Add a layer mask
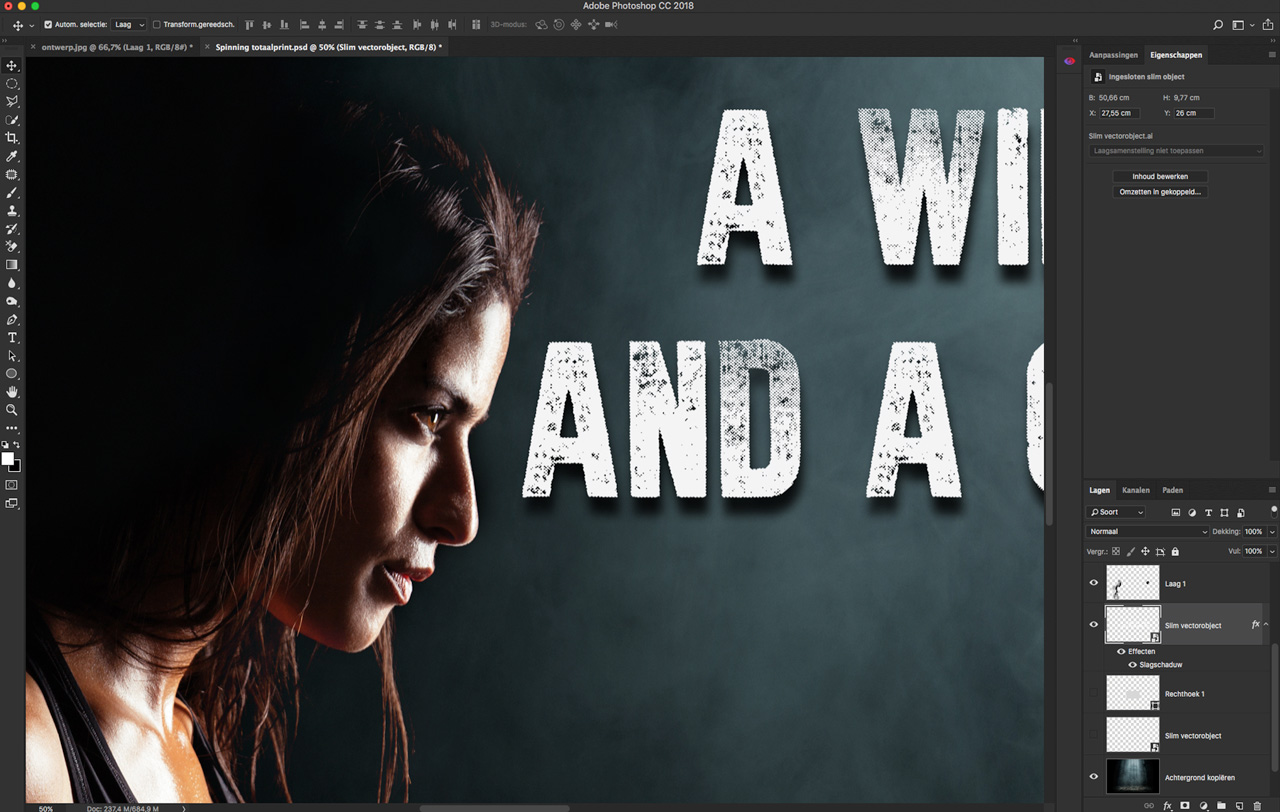The image size is (1280, 812). coord(1185,805)
